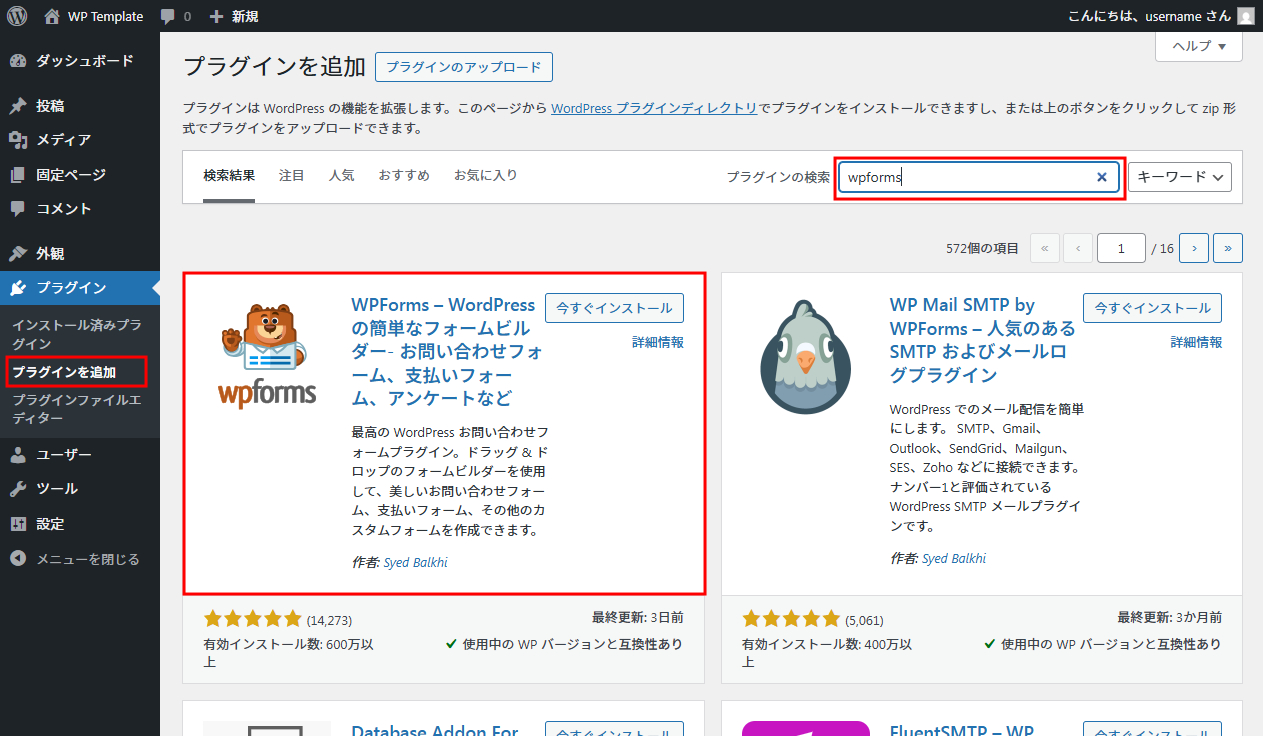Click the WPForms bear logo thumbnail
This screenshot has height=736, width=1263.
(x=267, y=356)
